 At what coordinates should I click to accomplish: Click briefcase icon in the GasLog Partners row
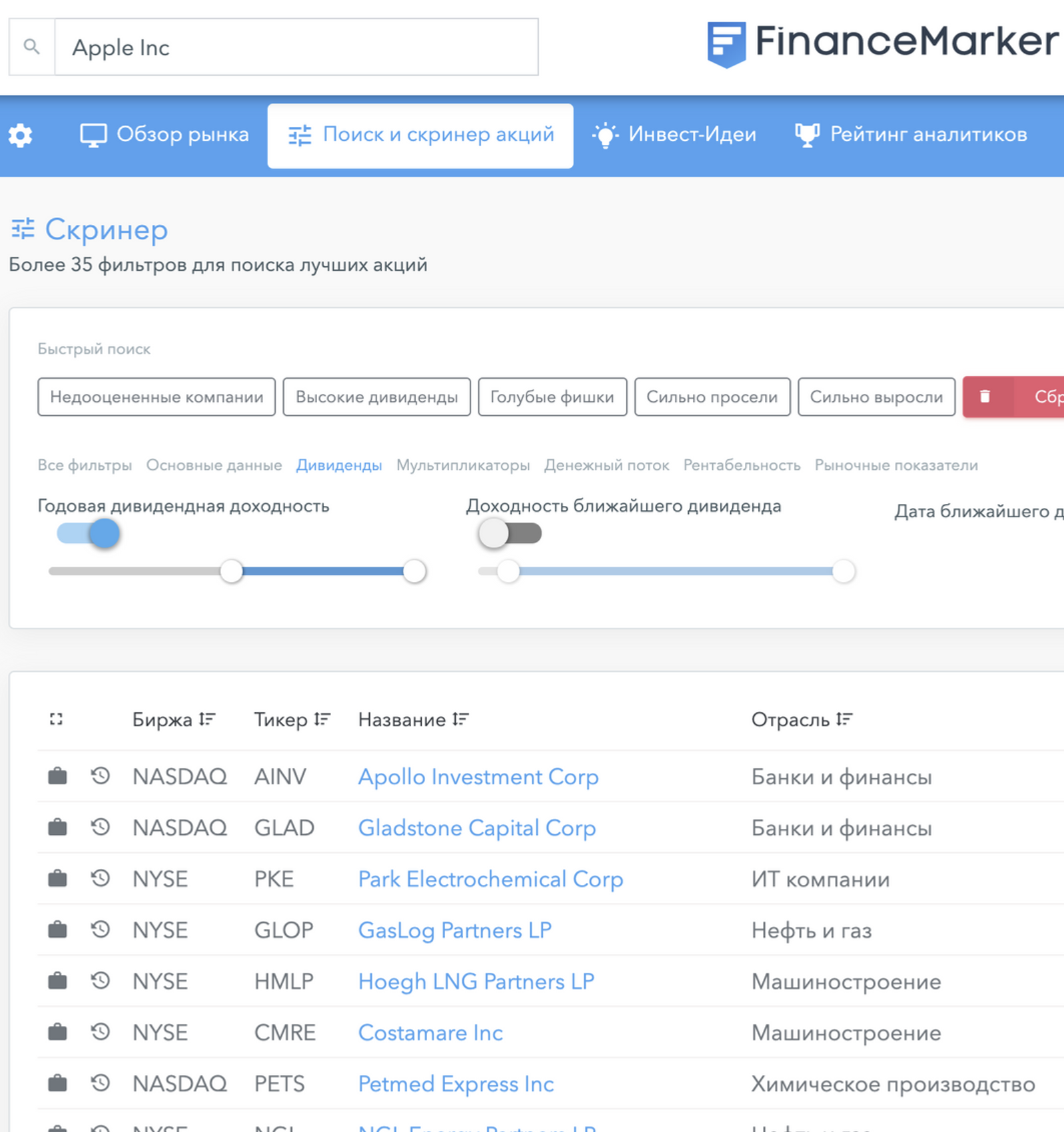tap(57, 930)
